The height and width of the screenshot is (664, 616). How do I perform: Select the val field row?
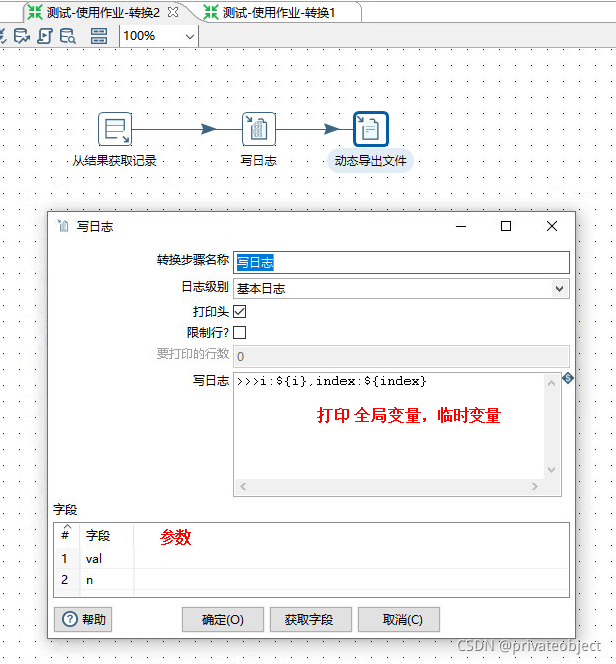(x=311, y=559)
